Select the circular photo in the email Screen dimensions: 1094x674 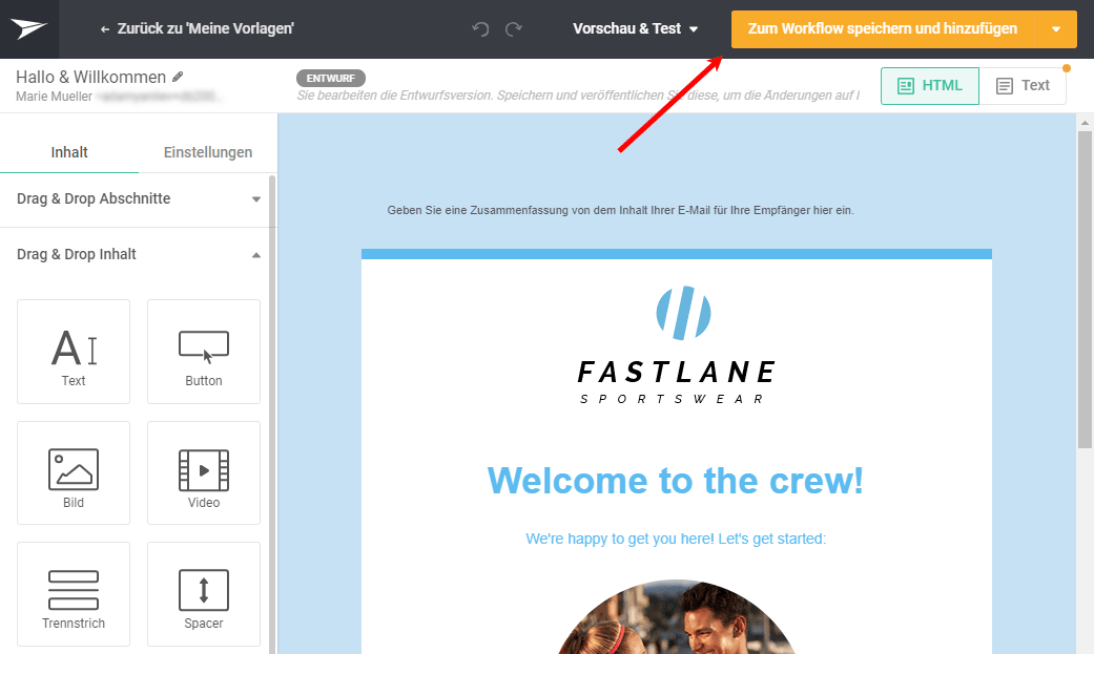point(676,617)
